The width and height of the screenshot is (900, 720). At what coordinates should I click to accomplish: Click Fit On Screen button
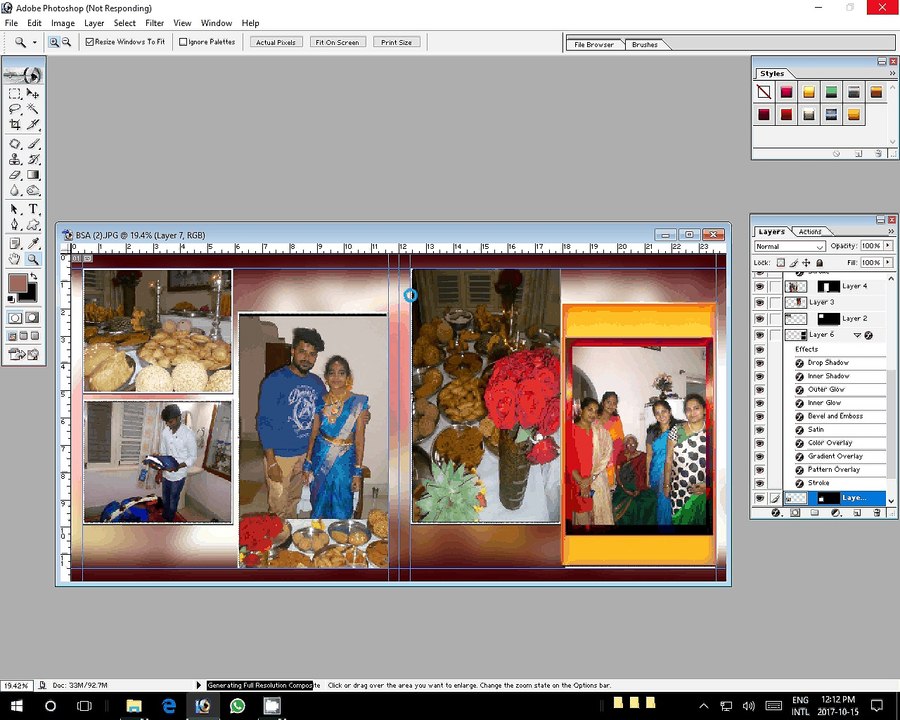click(x=337, y=42)
